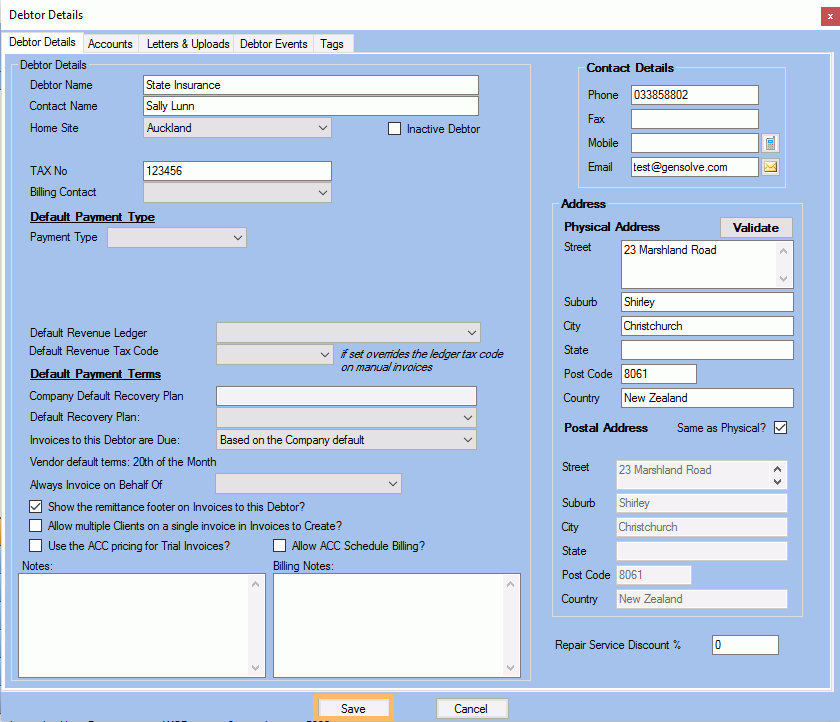The width and height of the screenshot is (840, 722).
Task: Enable the Inactive Debtor checkbox
Action: [x=394, y=128]
